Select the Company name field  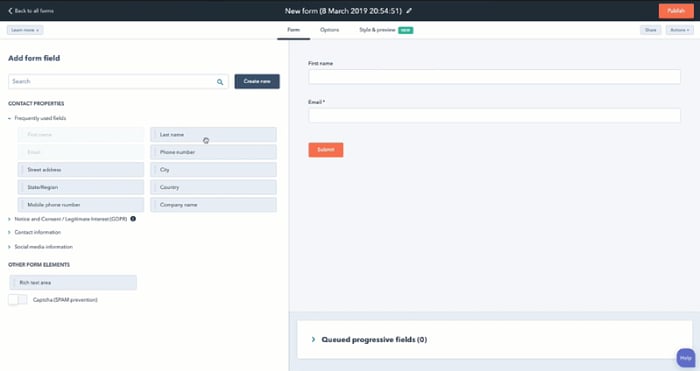213,204
